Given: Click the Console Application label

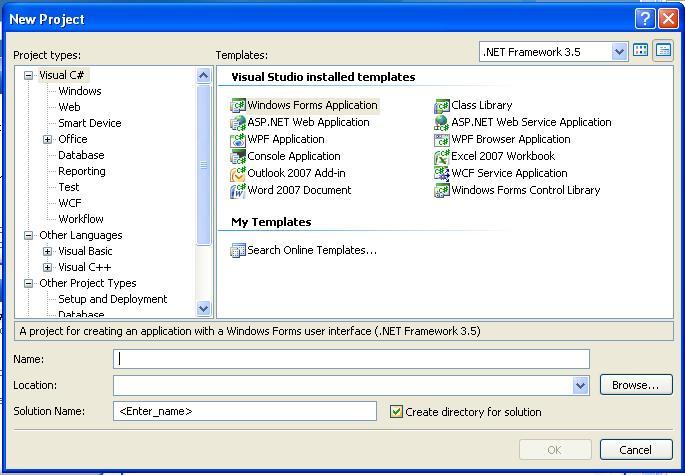Looking at the screenshot, I should [x=294, y=156].
